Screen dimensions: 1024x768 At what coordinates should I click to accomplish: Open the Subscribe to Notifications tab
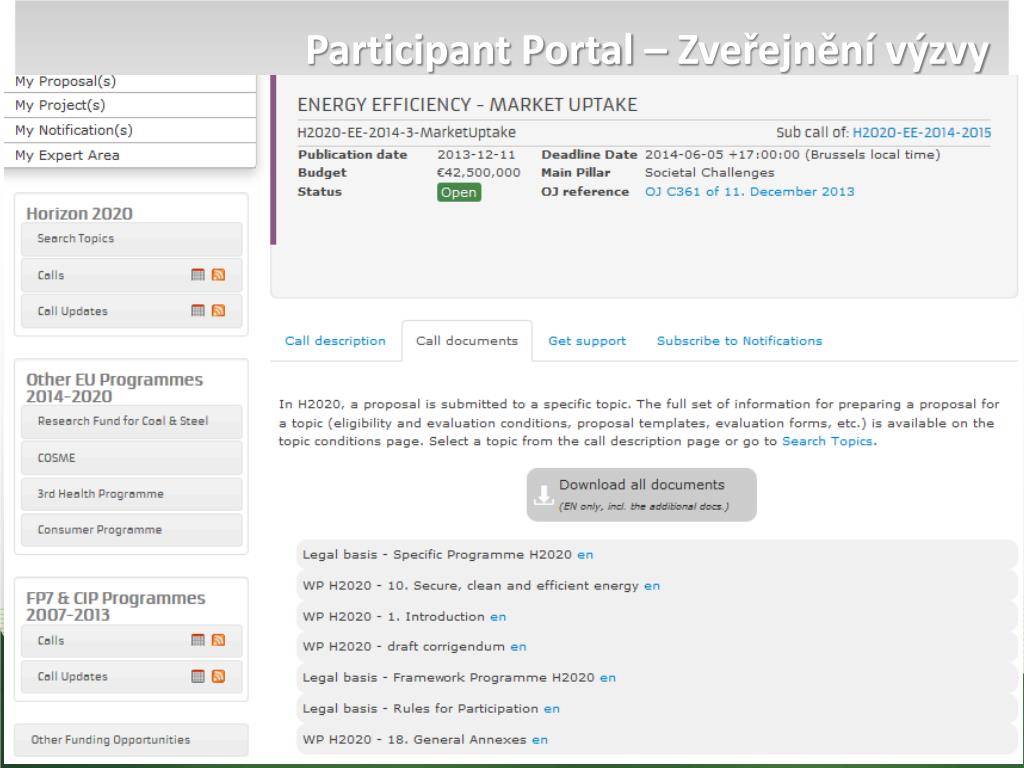739,341
